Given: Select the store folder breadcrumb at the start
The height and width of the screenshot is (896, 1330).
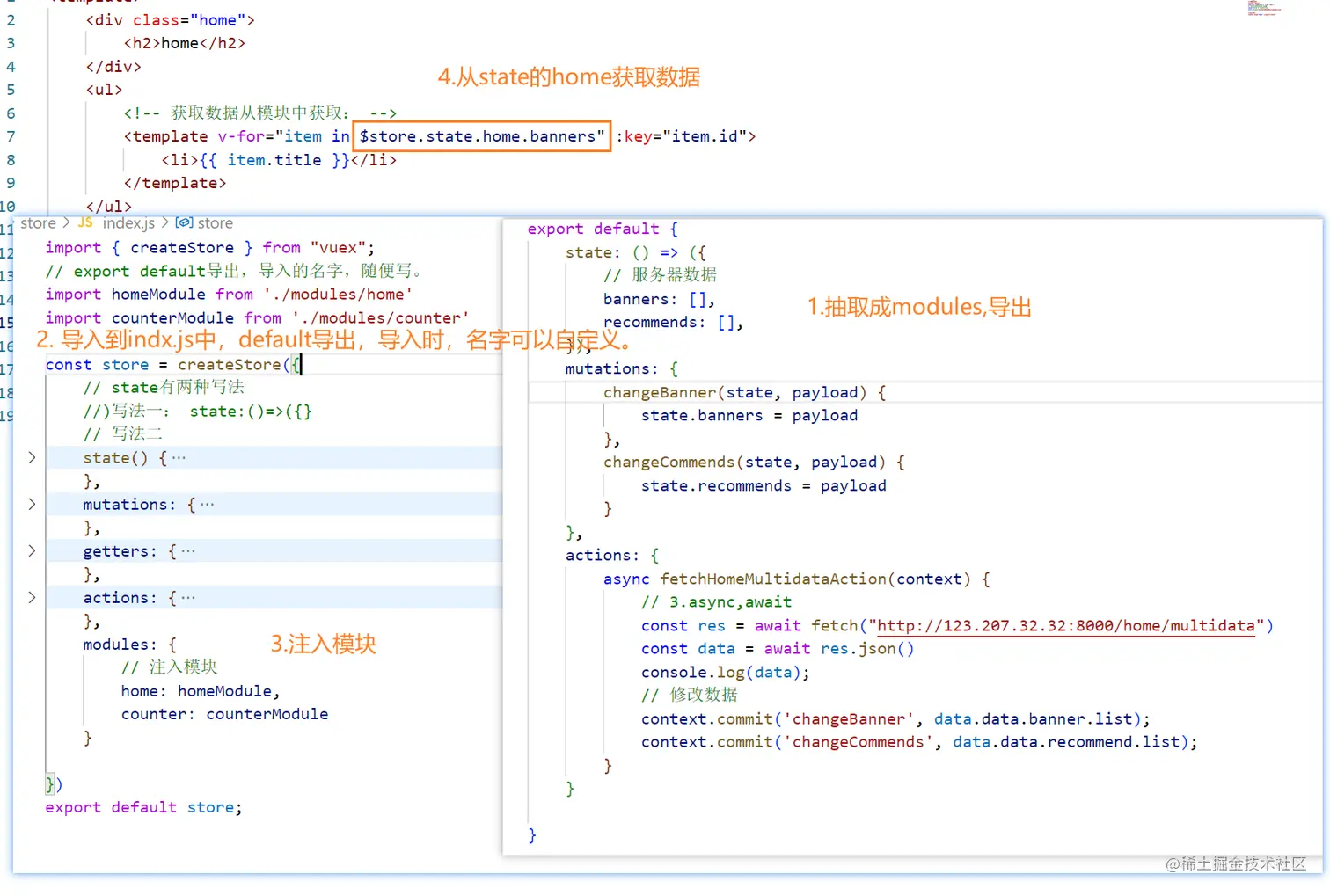Looking at the screenshot, I should (x=38, y=223).
